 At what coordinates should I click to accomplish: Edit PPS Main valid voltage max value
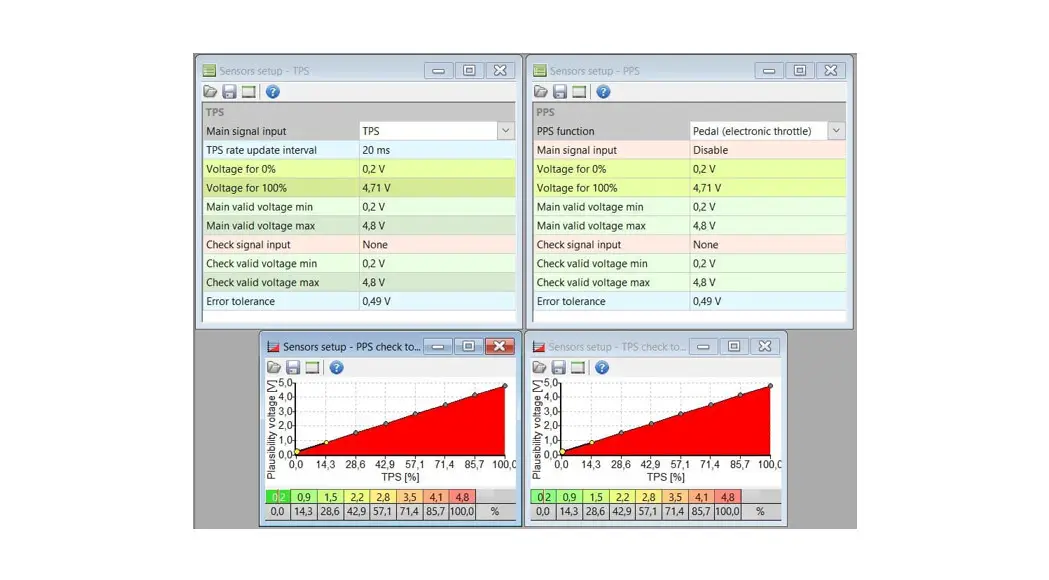pyautogui.click(x=768, y=225)
